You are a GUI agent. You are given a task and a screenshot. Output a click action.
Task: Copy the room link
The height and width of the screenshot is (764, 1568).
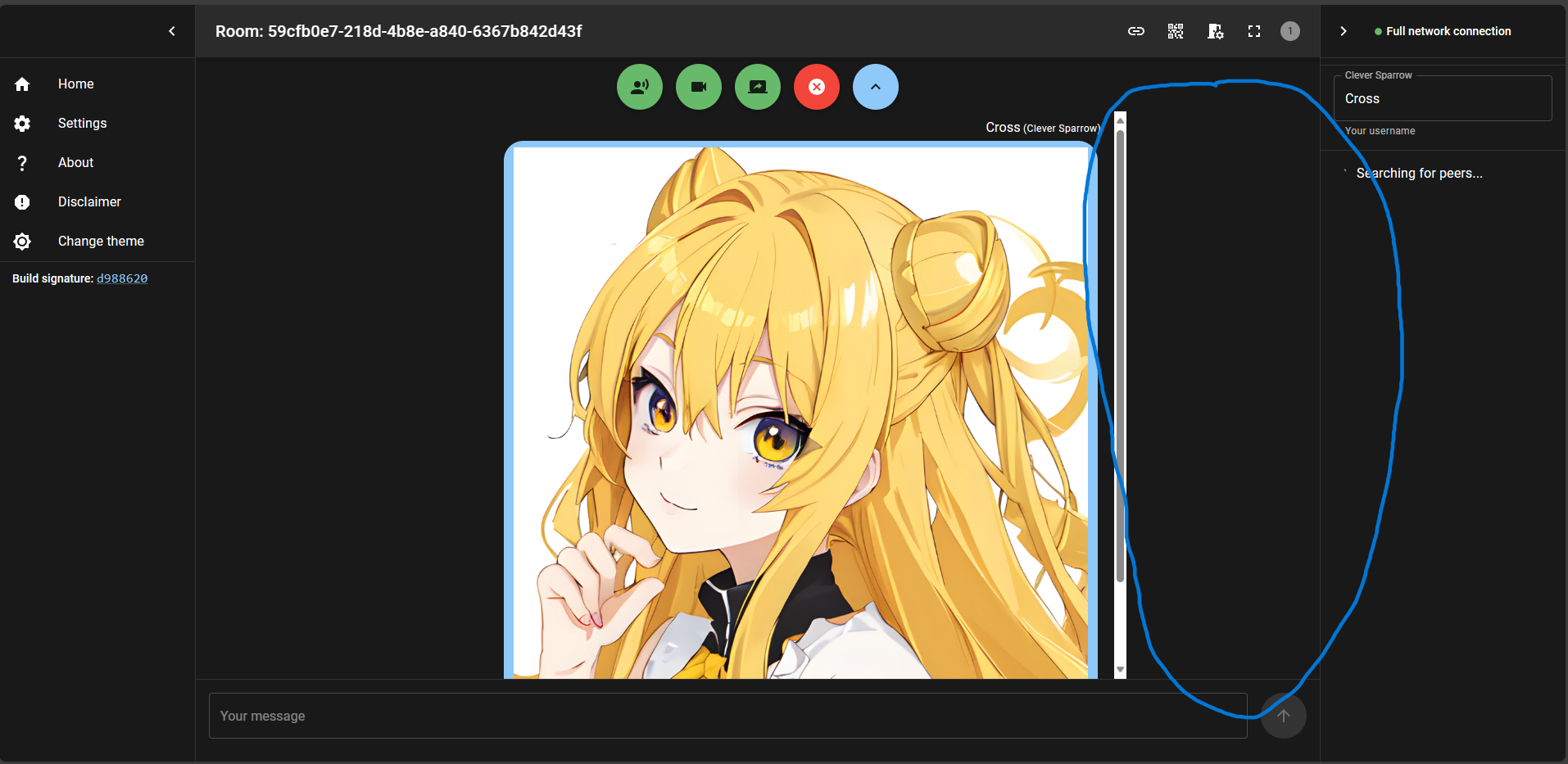(1135, 31)
